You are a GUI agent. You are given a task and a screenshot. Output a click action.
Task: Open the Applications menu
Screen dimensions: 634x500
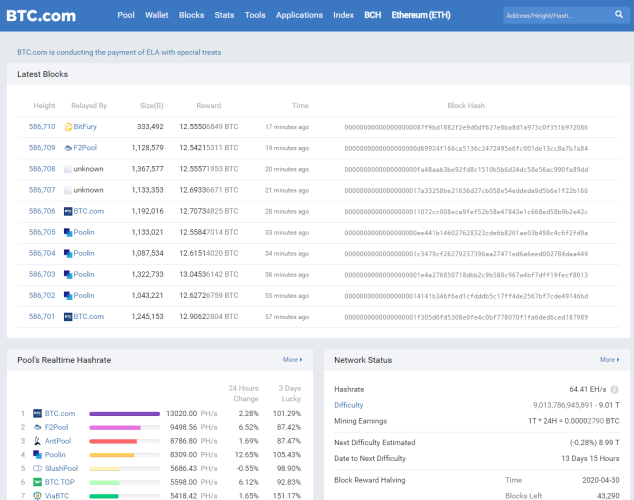(x=299, y=15)
